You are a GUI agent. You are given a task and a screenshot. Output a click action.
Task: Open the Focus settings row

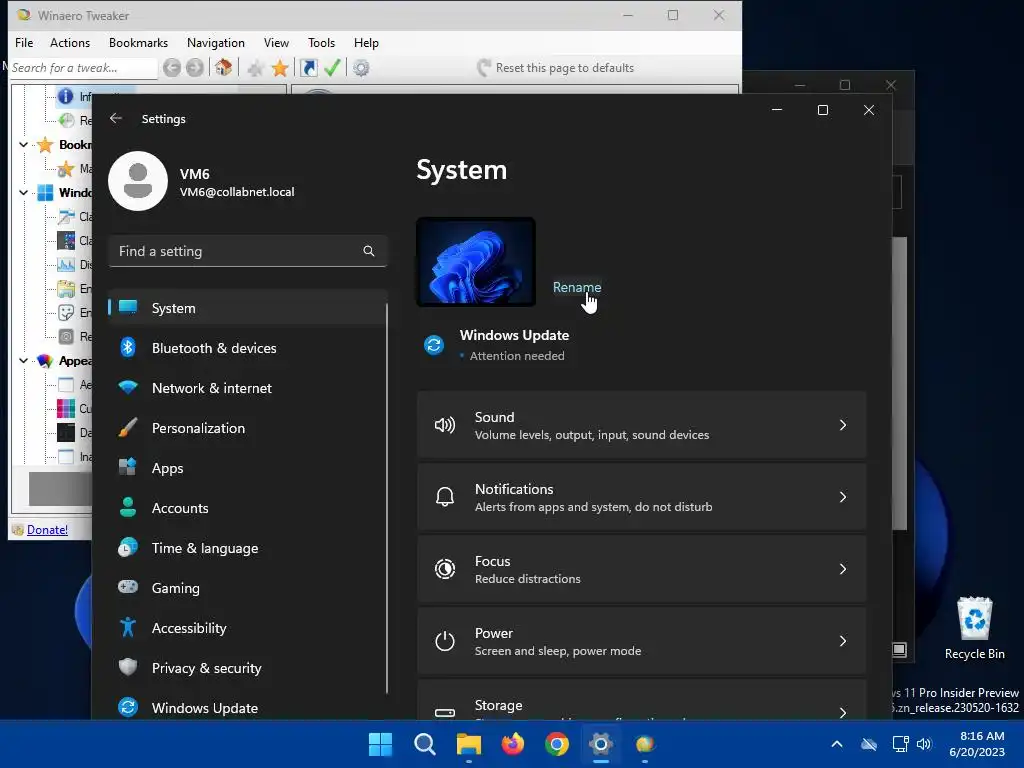(642, 569)
